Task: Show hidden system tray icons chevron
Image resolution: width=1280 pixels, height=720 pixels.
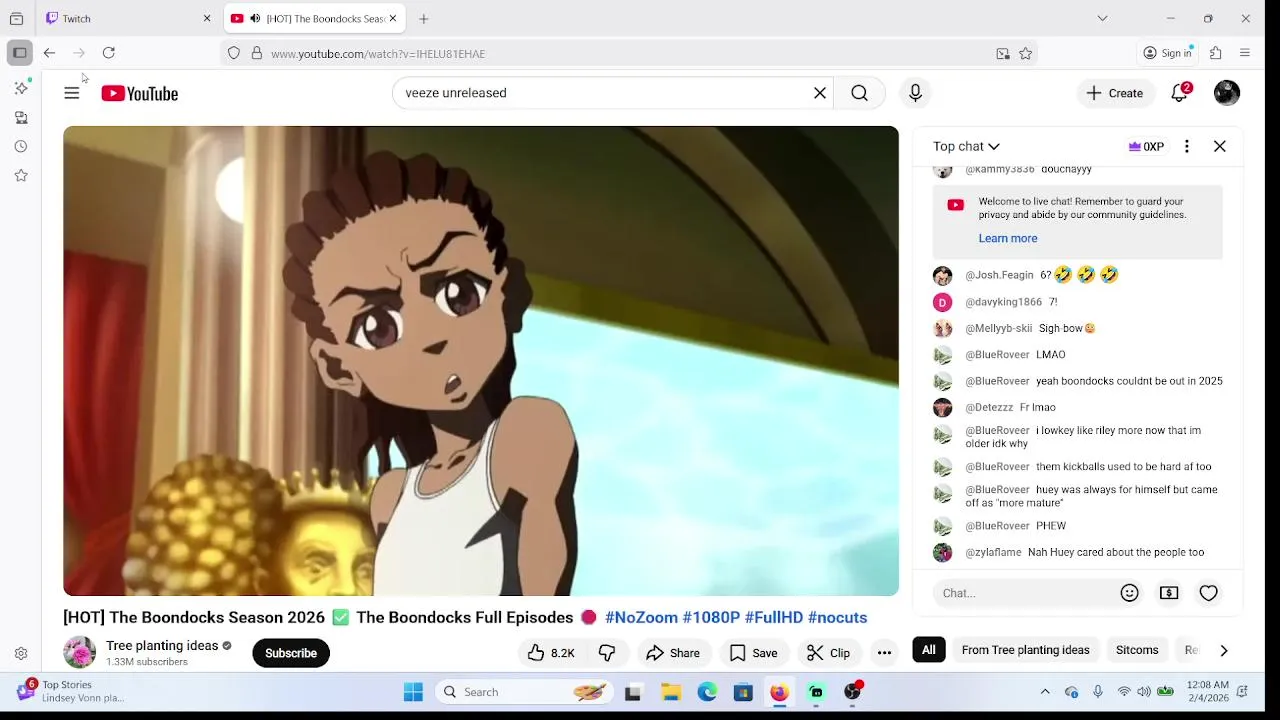Action: click(1045, 692)
